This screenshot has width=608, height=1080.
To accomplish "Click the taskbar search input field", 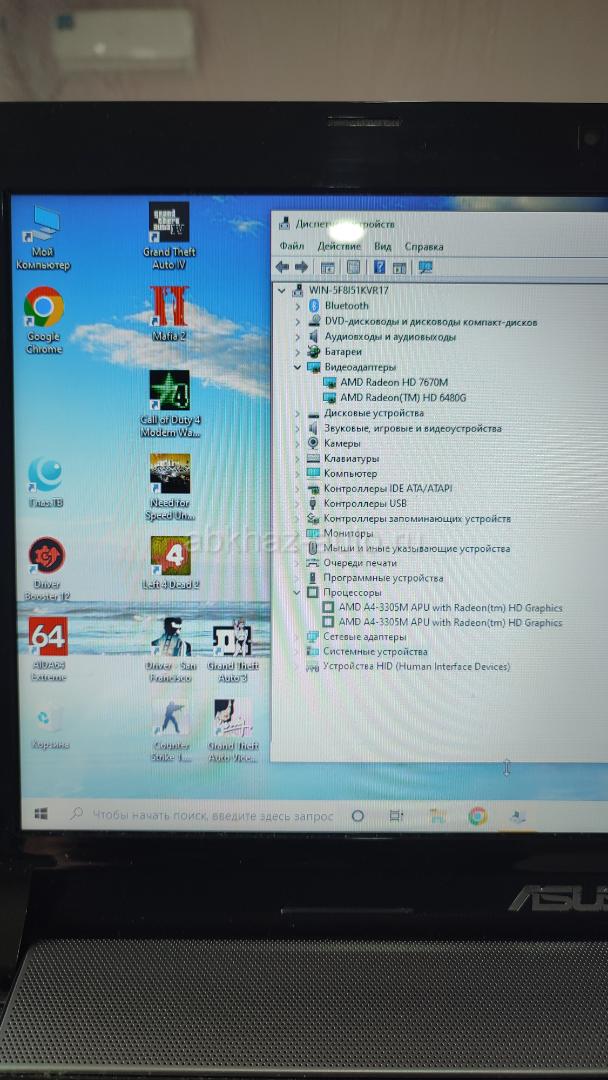I will pos(210,816).
